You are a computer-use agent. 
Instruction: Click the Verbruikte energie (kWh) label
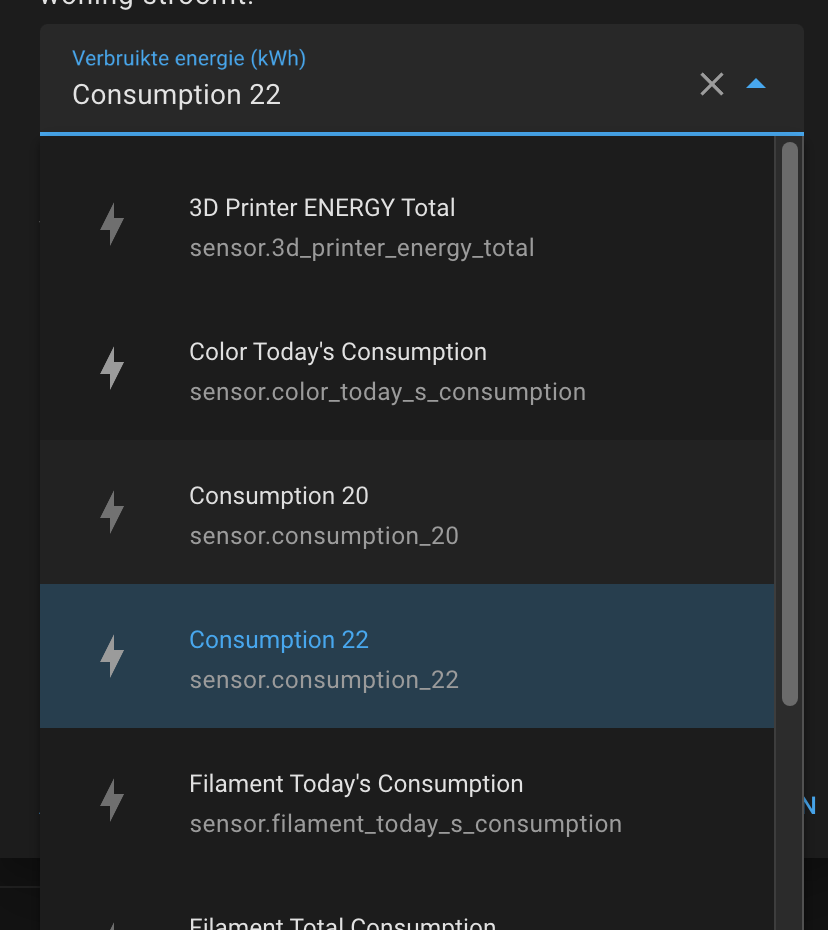(189, 59)
